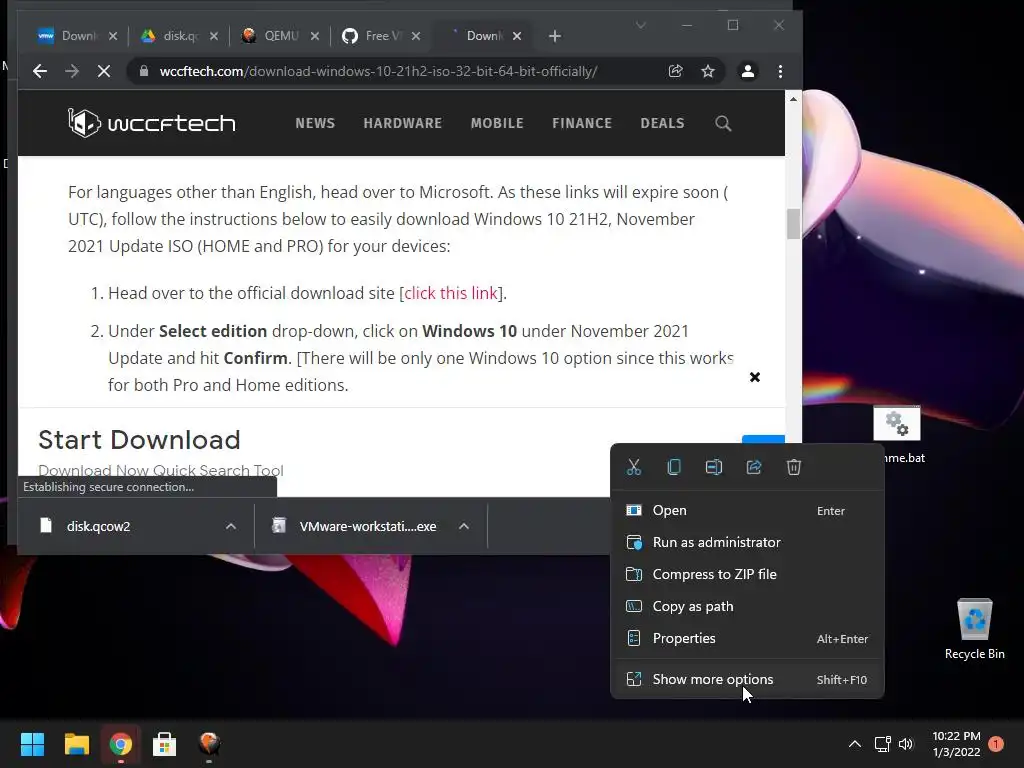Close the disk.qc tab
The image size is (1024, 768).
click(x=214, y=36)
